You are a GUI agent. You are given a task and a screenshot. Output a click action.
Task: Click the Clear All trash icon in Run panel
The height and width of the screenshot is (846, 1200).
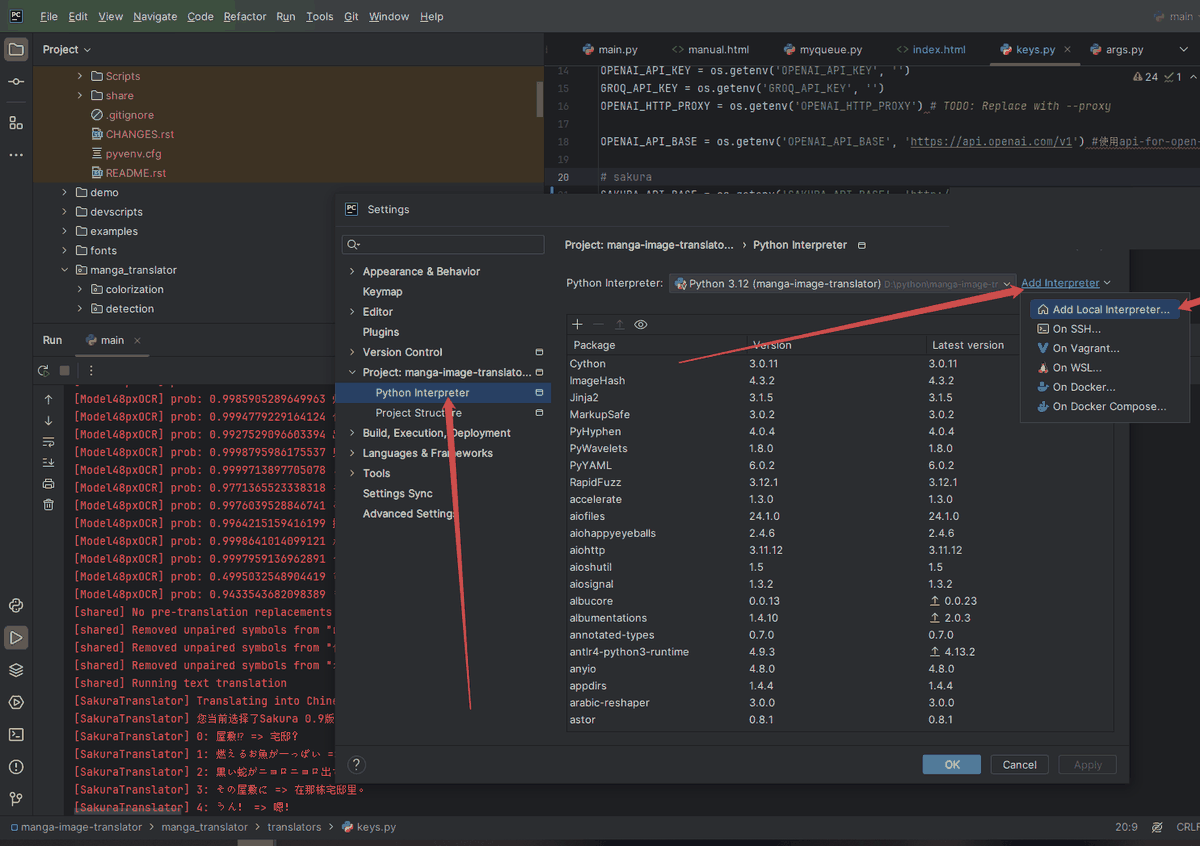(x=48, y=505)
